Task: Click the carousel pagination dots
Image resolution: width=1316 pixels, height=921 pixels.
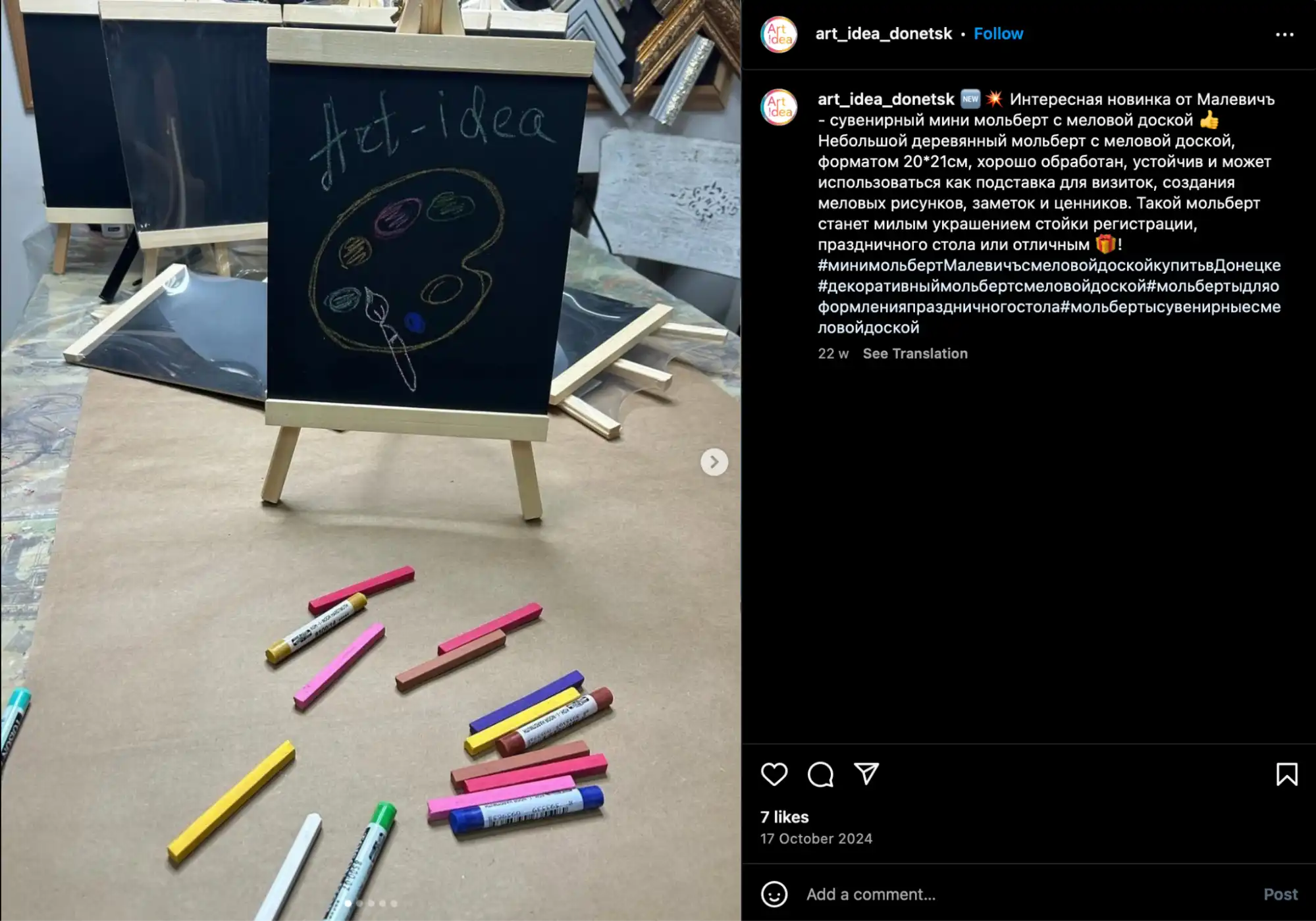Action: click(371, 903)
